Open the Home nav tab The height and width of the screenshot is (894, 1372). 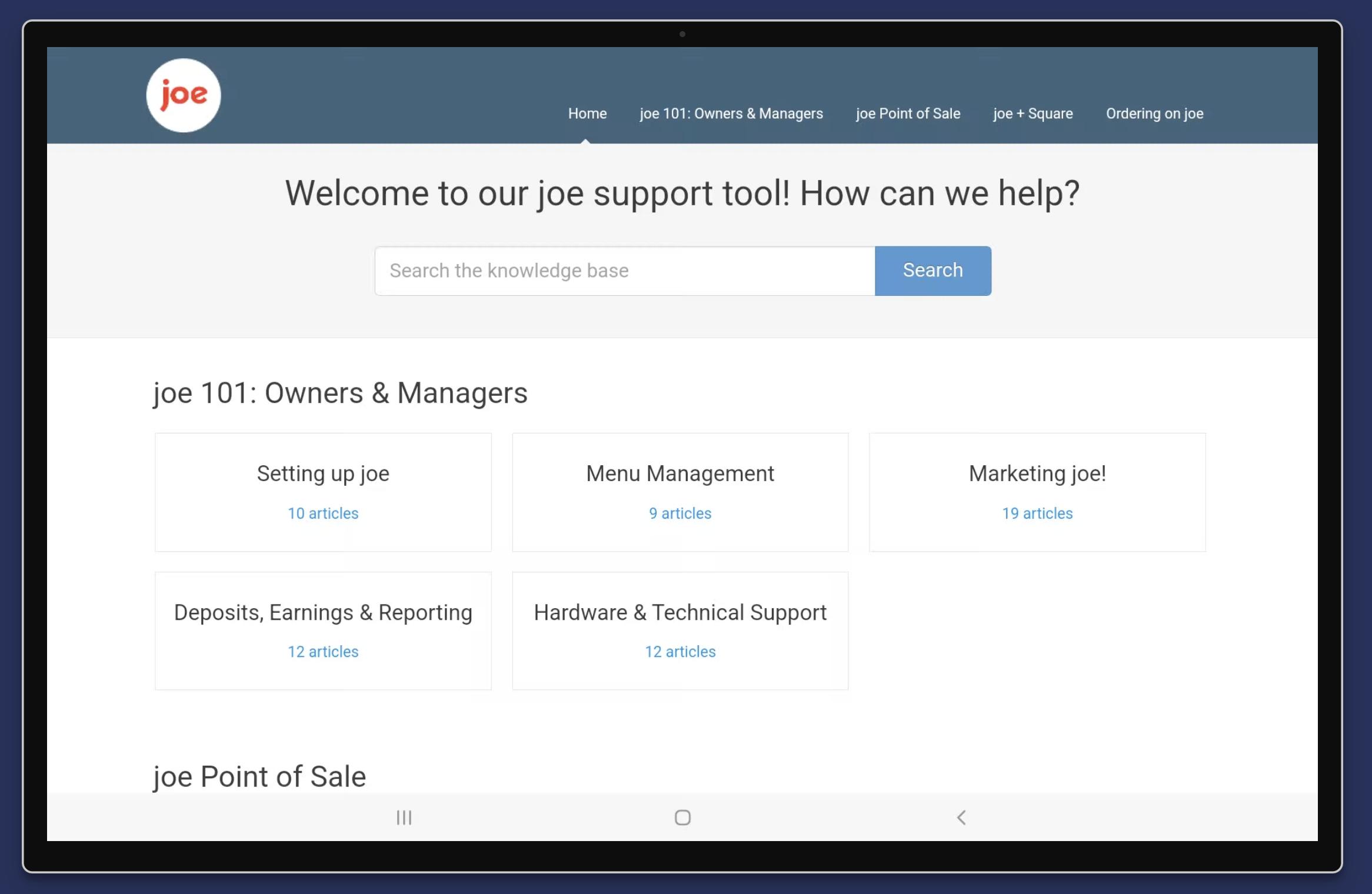(587, 114)
